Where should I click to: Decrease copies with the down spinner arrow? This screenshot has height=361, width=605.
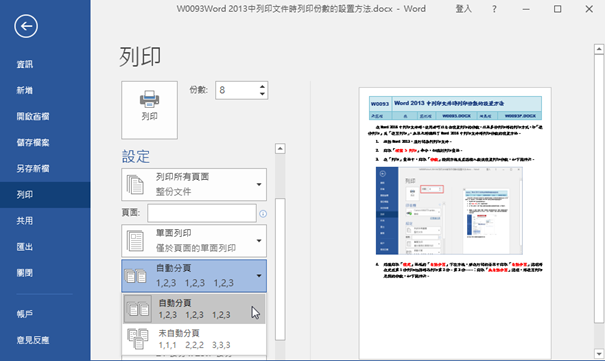(x=262, y=94)
